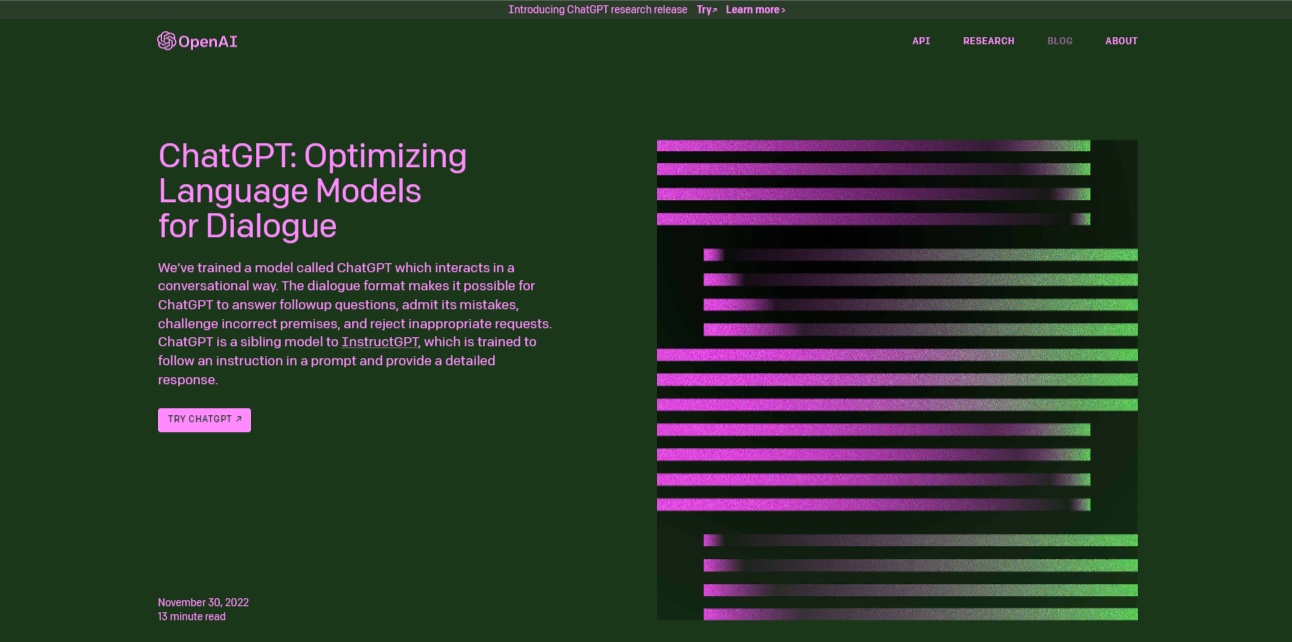This screenshot has width=1292, height=642.
Task: Click the TRY CHATGPT button
Action: [x=204, y=420]
